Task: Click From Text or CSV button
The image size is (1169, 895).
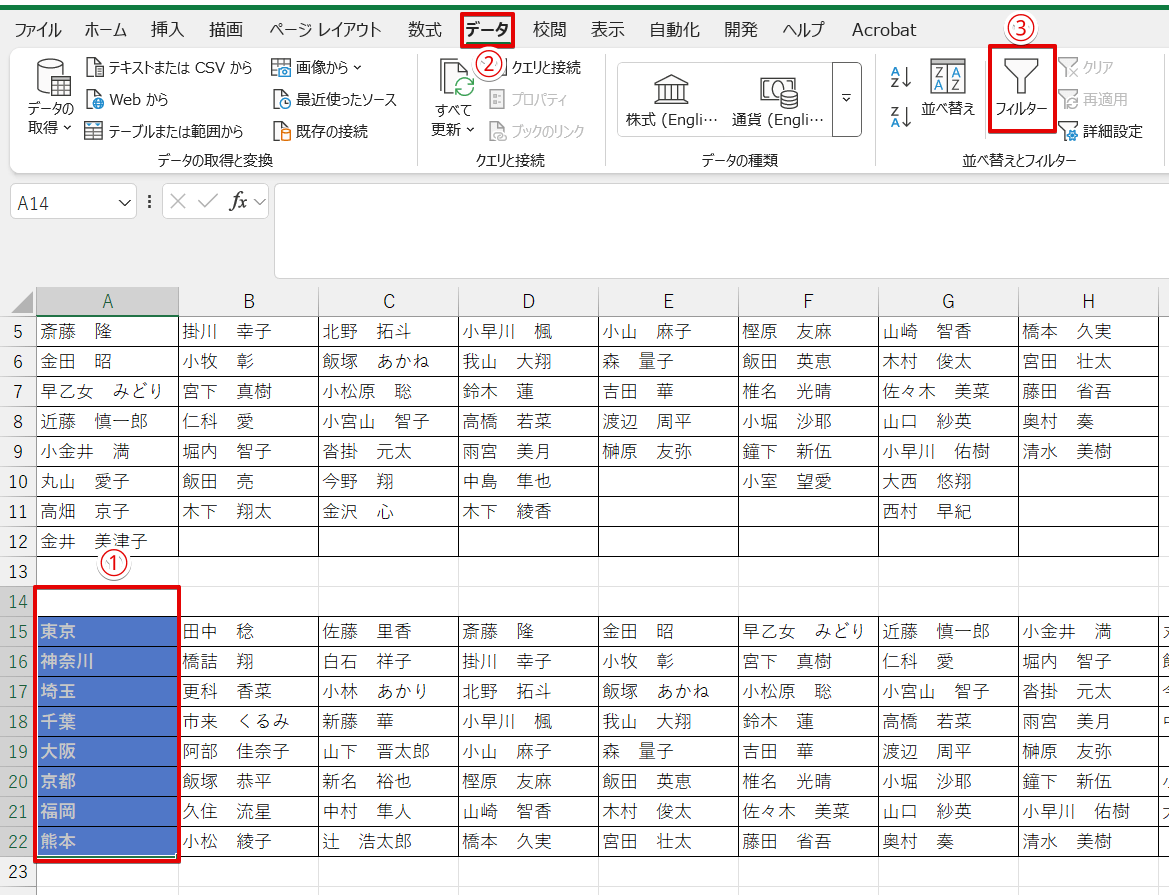Action: [x=169, y=67]
